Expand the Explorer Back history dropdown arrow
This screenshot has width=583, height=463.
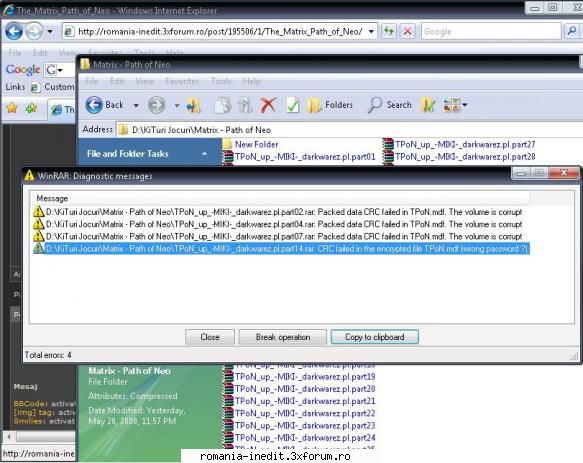[136, 106]
